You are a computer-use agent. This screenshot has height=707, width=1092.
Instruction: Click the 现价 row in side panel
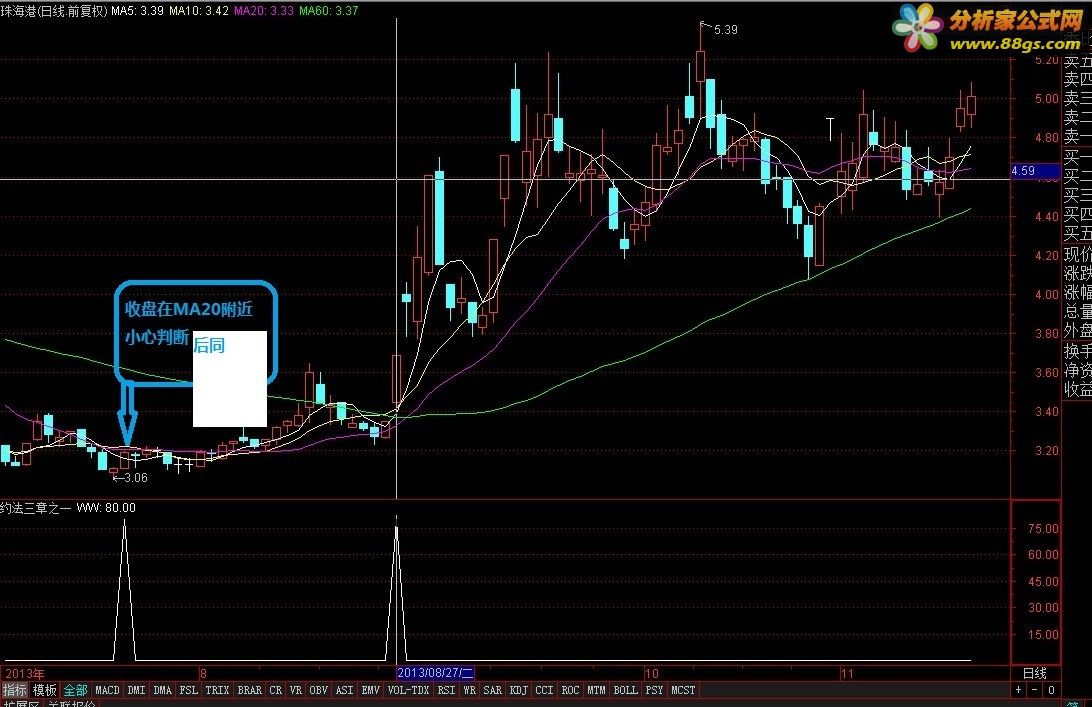[1077, 254]
